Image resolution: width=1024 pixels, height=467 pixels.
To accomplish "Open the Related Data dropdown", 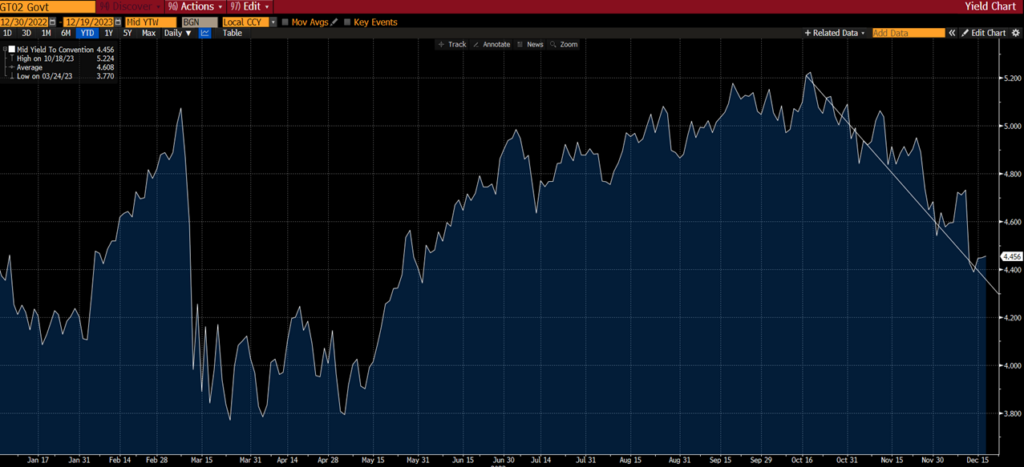I will click(834, 33).
